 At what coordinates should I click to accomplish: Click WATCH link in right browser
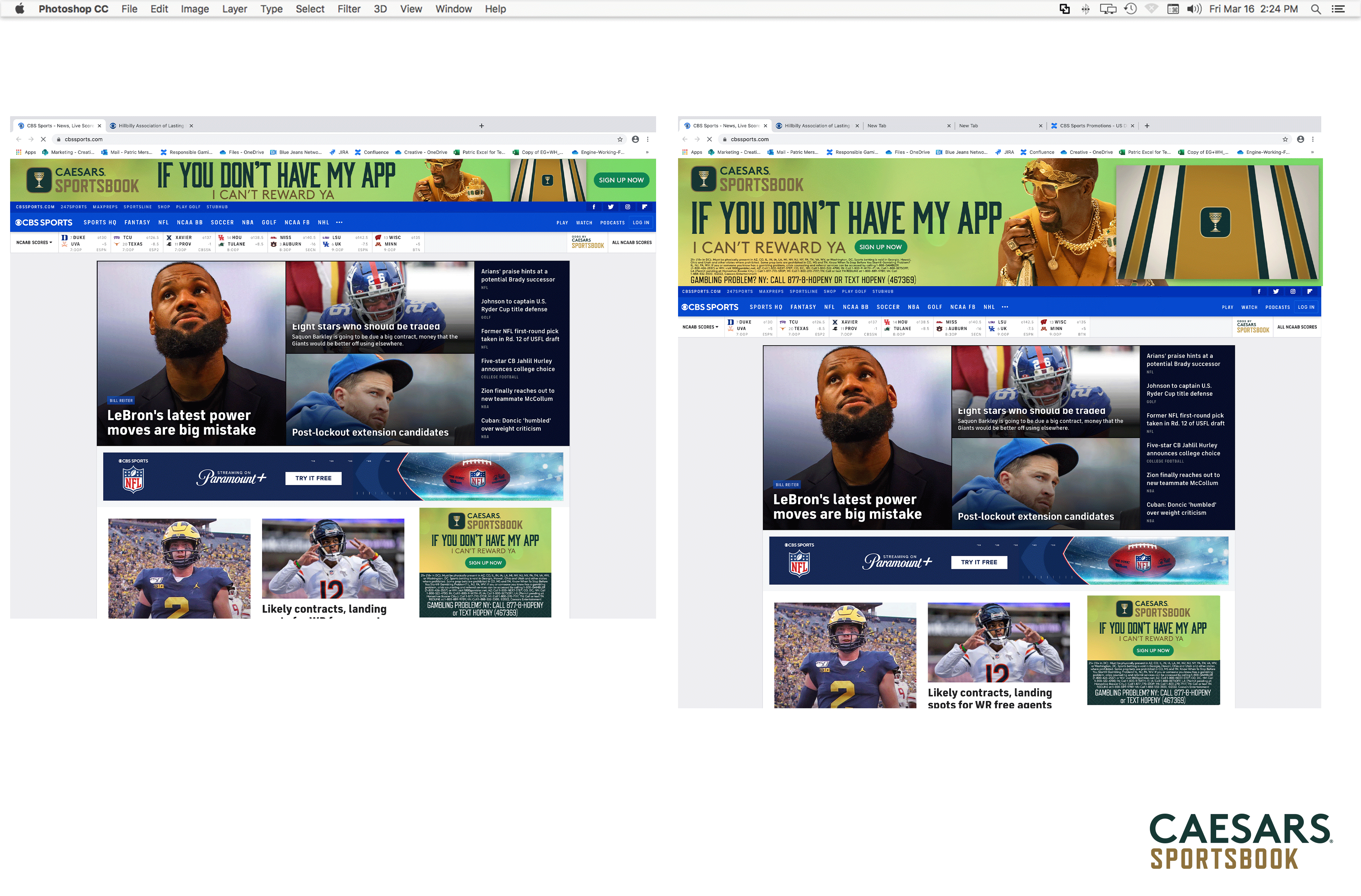[1249, 307]
